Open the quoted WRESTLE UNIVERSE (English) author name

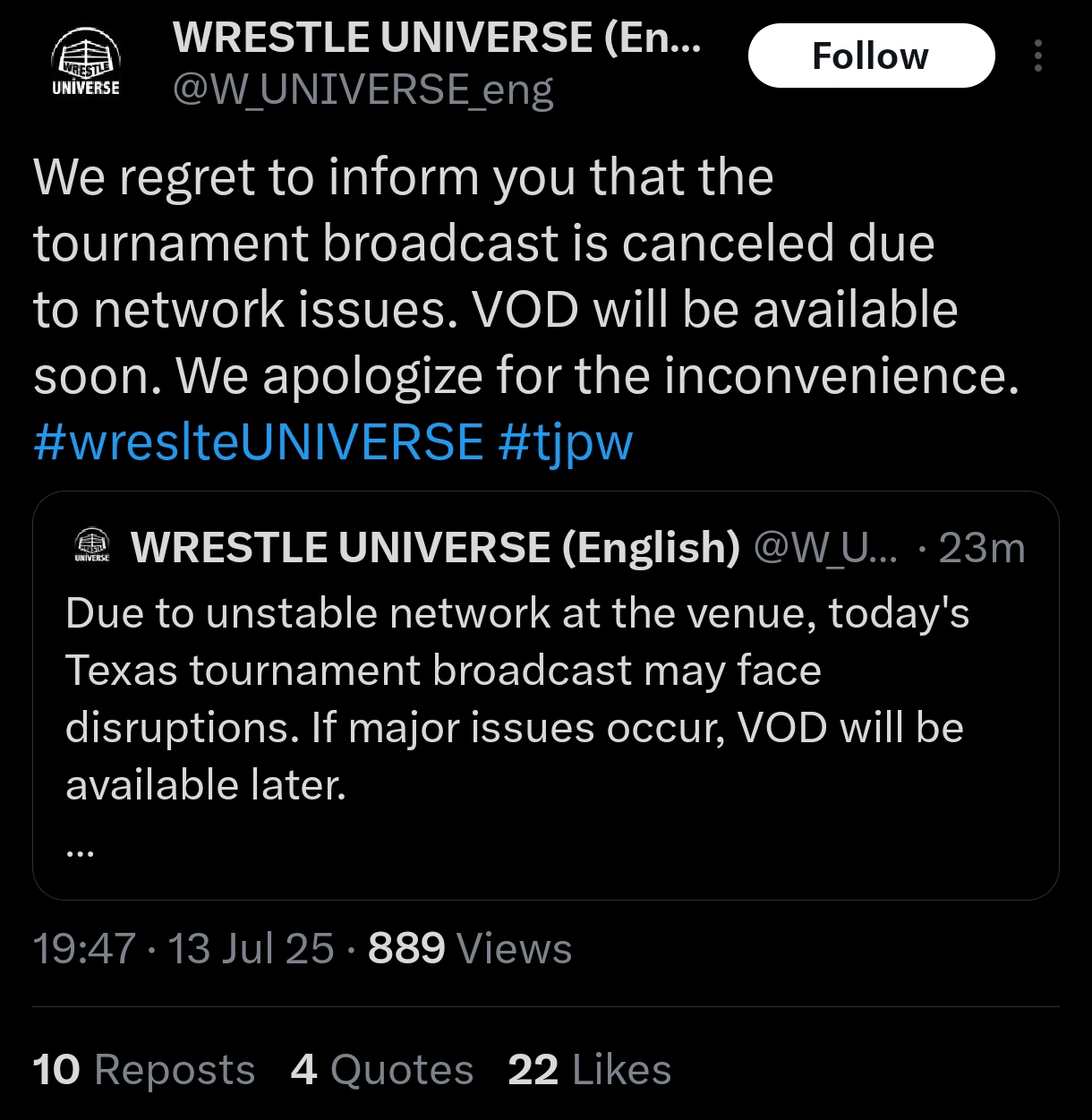tap(435, 547)
